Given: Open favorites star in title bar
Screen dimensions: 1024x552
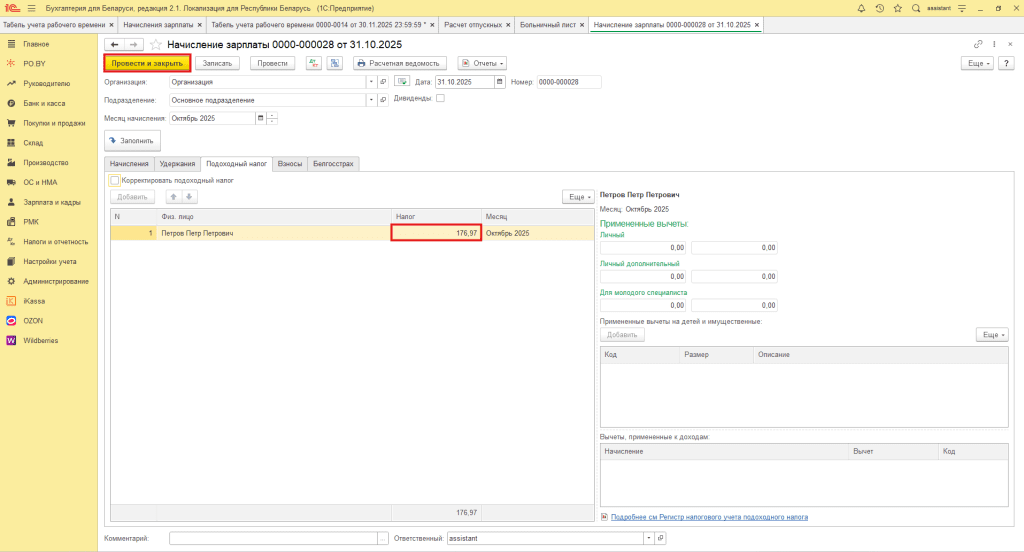Looking at the screenshot, I should pyautogui.click(x=897, y=8).
